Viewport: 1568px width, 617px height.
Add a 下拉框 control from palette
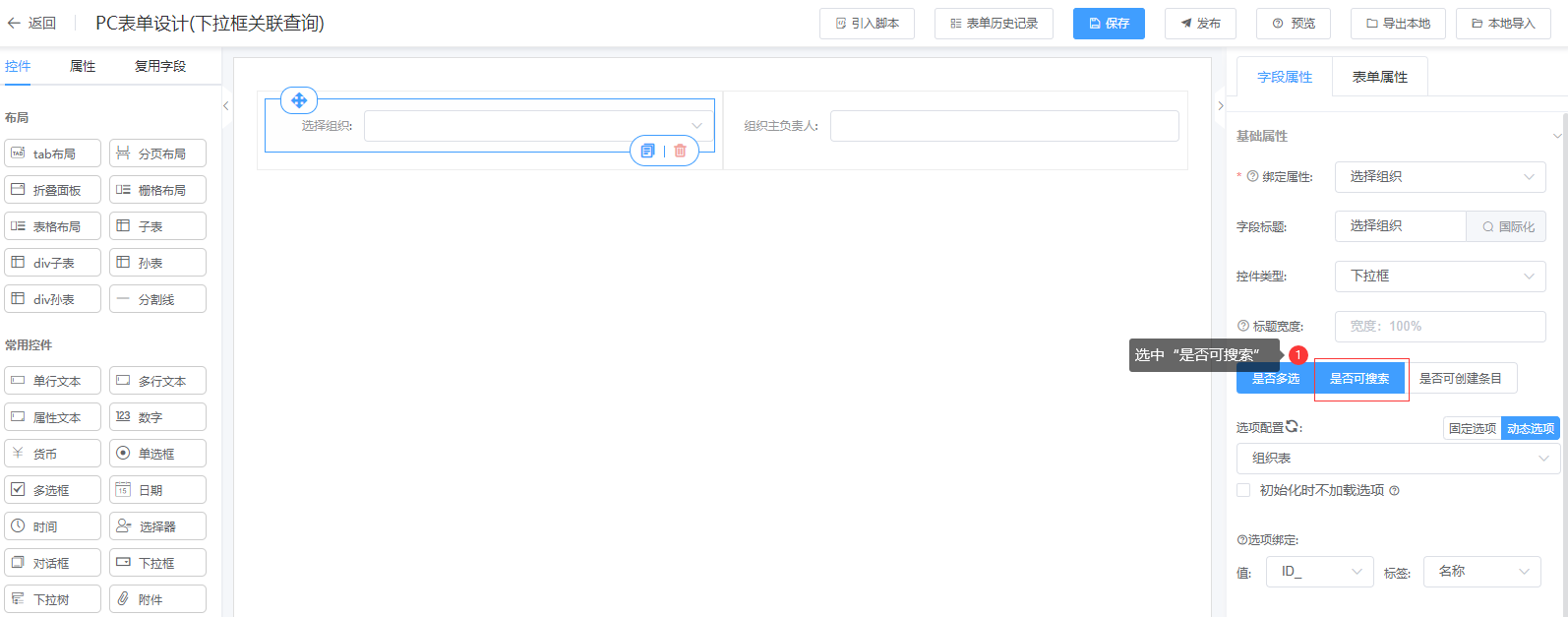[157, 563]
